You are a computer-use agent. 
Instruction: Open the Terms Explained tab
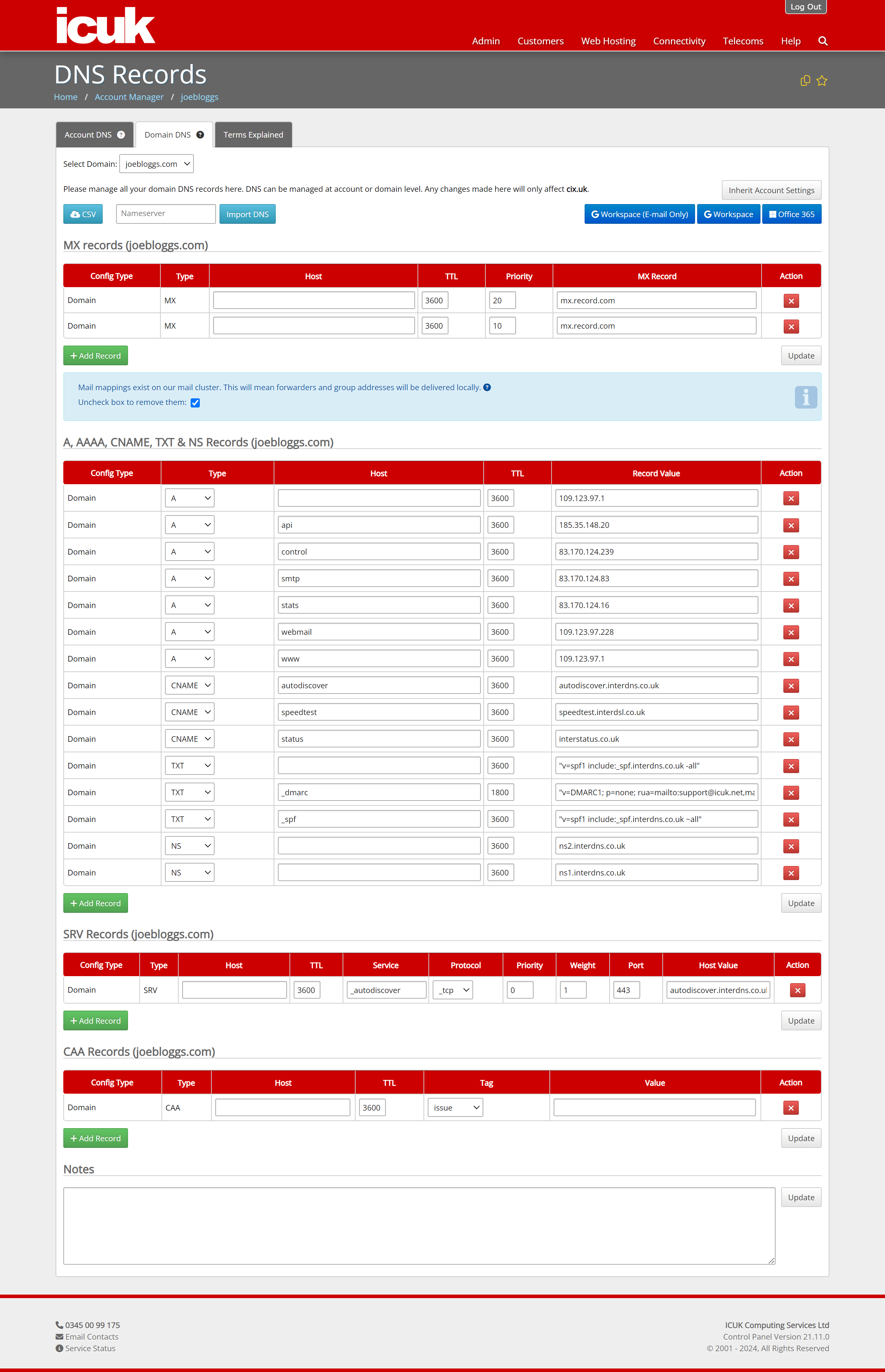pyautogui.click(x=253, y=134)
